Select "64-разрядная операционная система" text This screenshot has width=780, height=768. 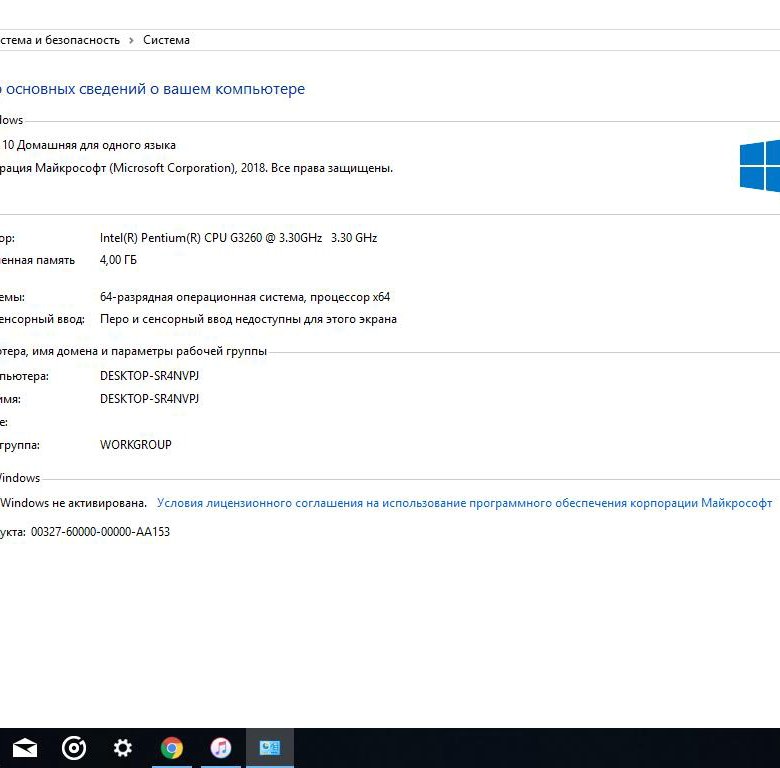202,297
